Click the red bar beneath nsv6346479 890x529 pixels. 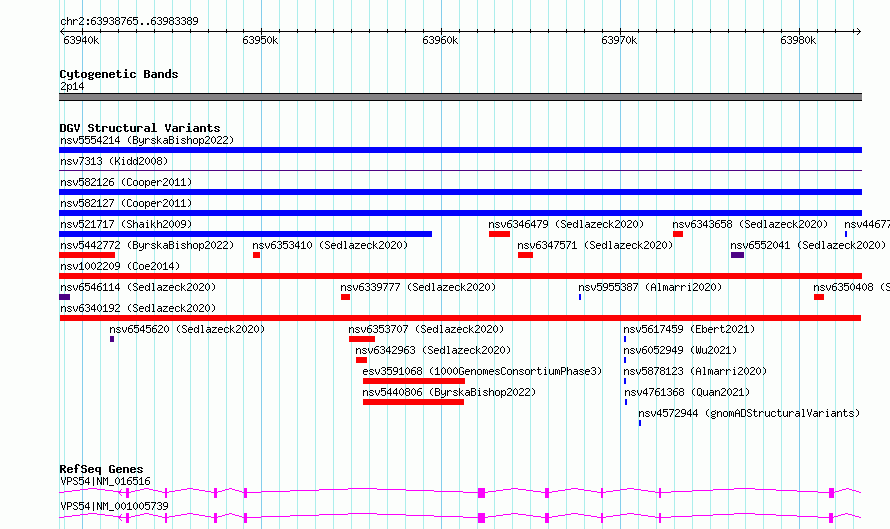[499, 234]
